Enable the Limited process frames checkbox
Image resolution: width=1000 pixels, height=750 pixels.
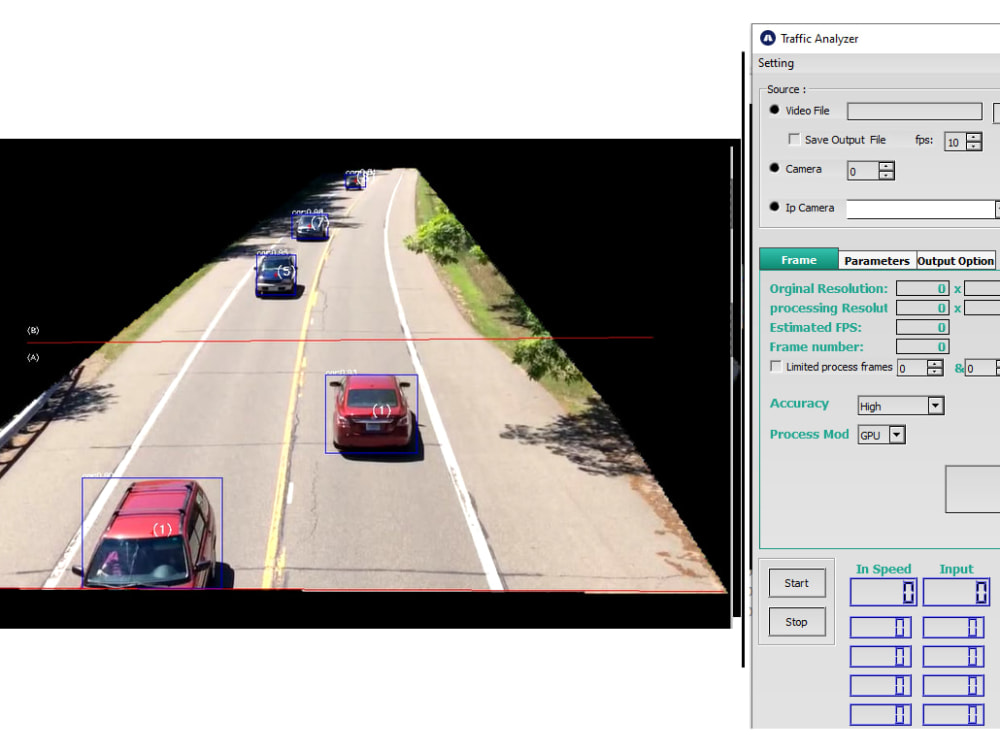point(777,367)
